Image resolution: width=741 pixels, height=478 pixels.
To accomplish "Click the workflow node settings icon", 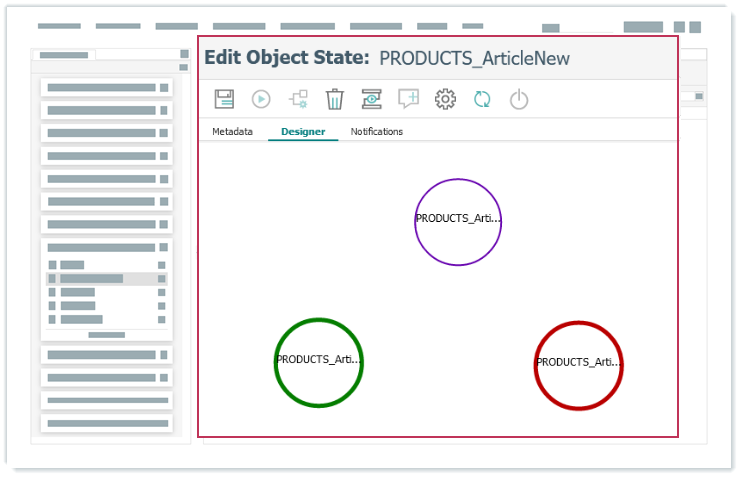I will [x=298, y=99].
